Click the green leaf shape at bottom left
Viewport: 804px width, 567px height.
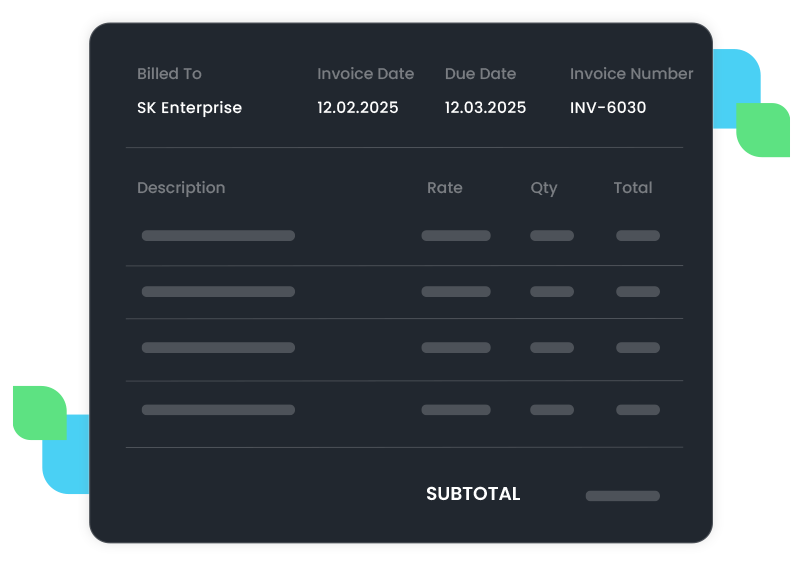point(39,411)
